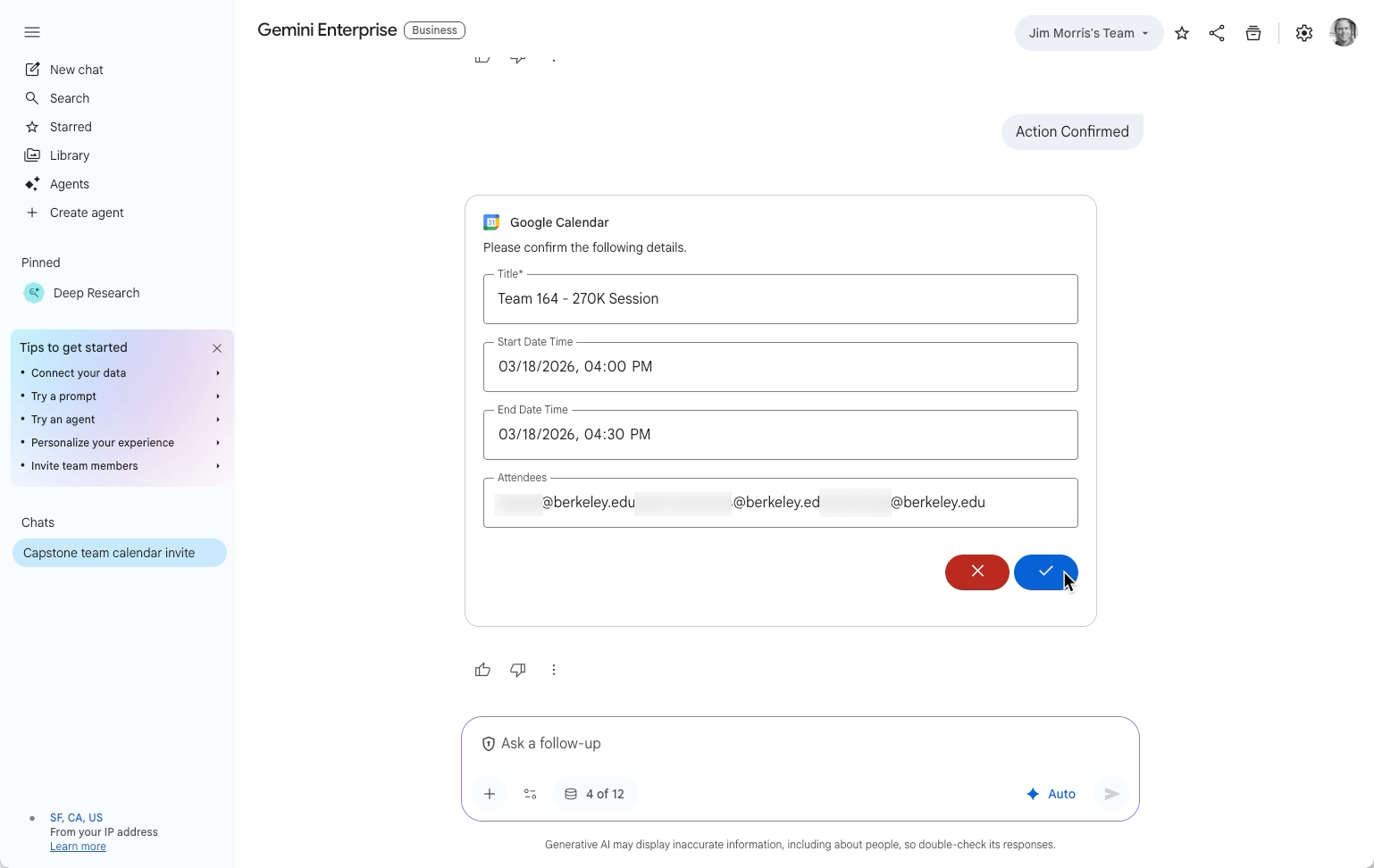Star this chat with star icon

click(1182, 33)
